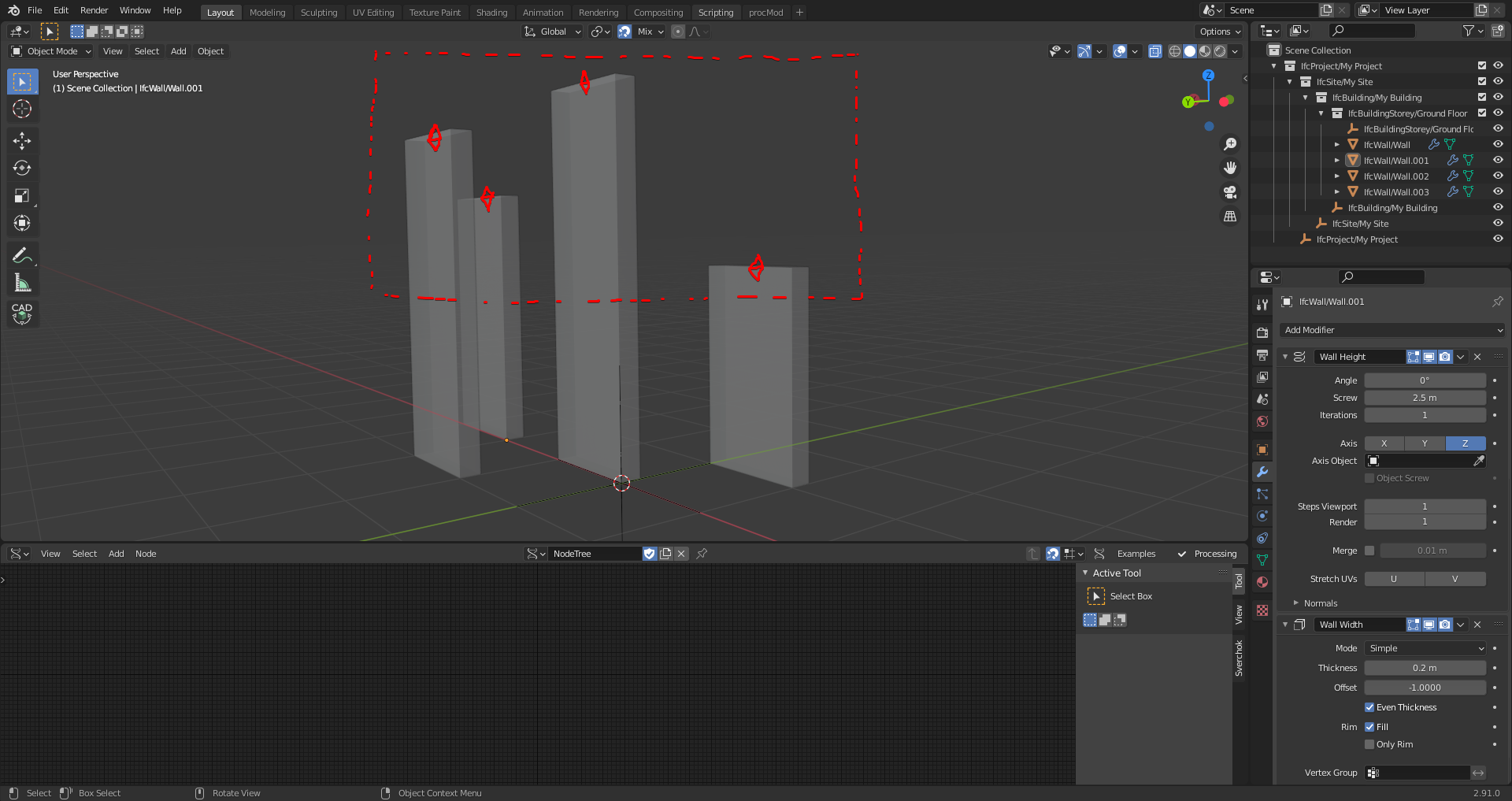Image resolution: width=1512 pixels, height=801 pixels.
Task: Select the Scale tool
Action: (x=22, y=196)
